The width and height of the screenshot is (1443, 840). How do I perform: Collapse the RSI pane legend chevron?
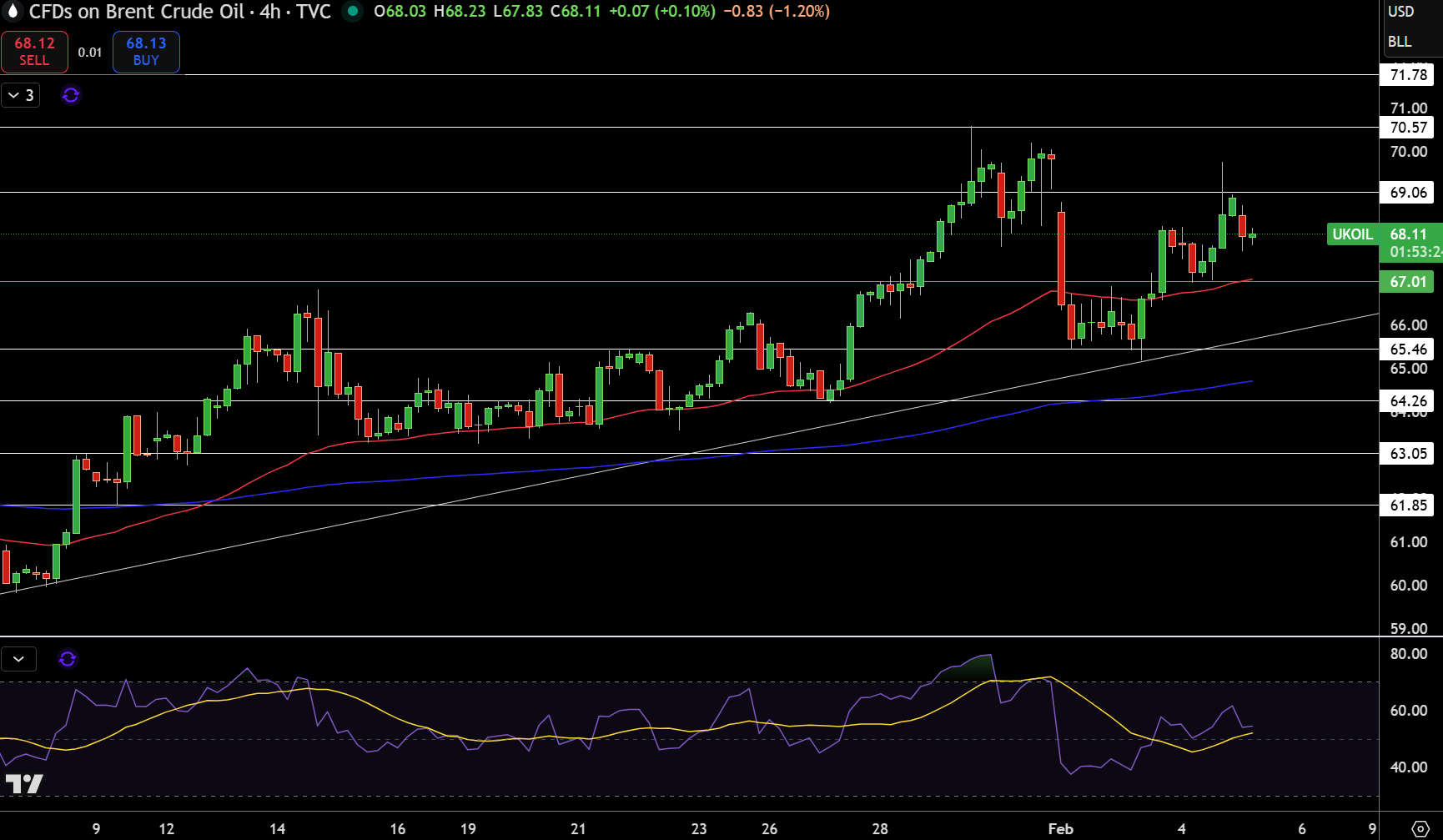[18, 659]
